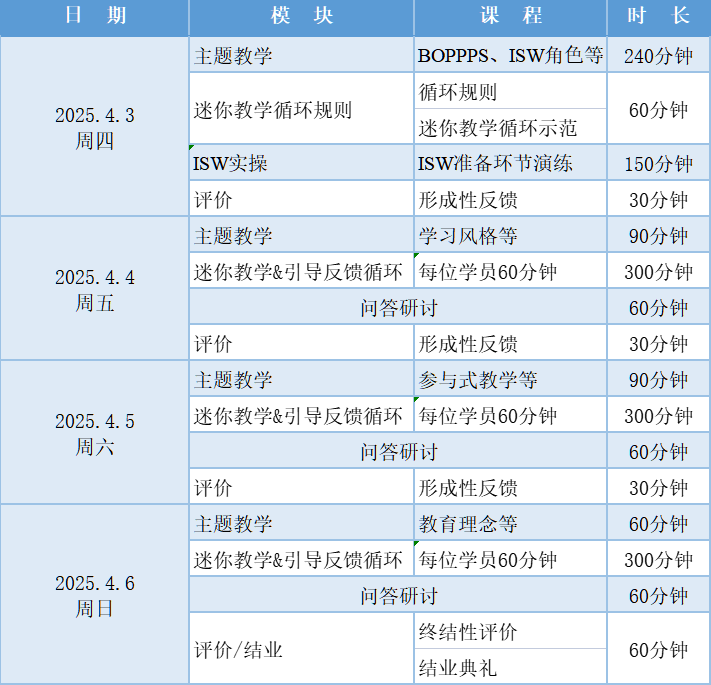The width and height of the screenshot is (711, 685).
Task: Select 评价 module cell in 2025.4.5 block
Action: click(302, 486)
